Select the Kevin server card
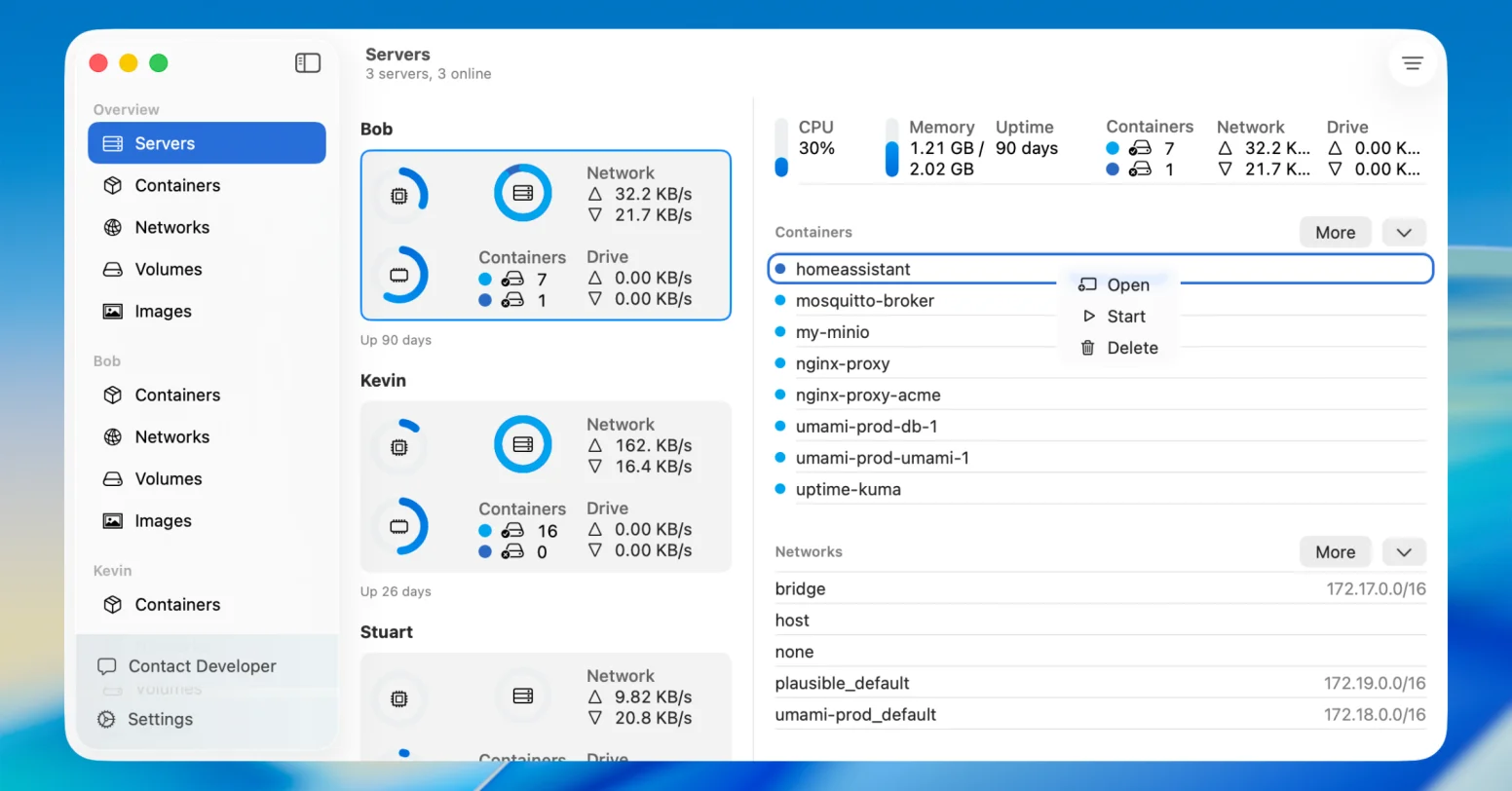The height and width of the screenshot is (791, 1512). [546, 487]
